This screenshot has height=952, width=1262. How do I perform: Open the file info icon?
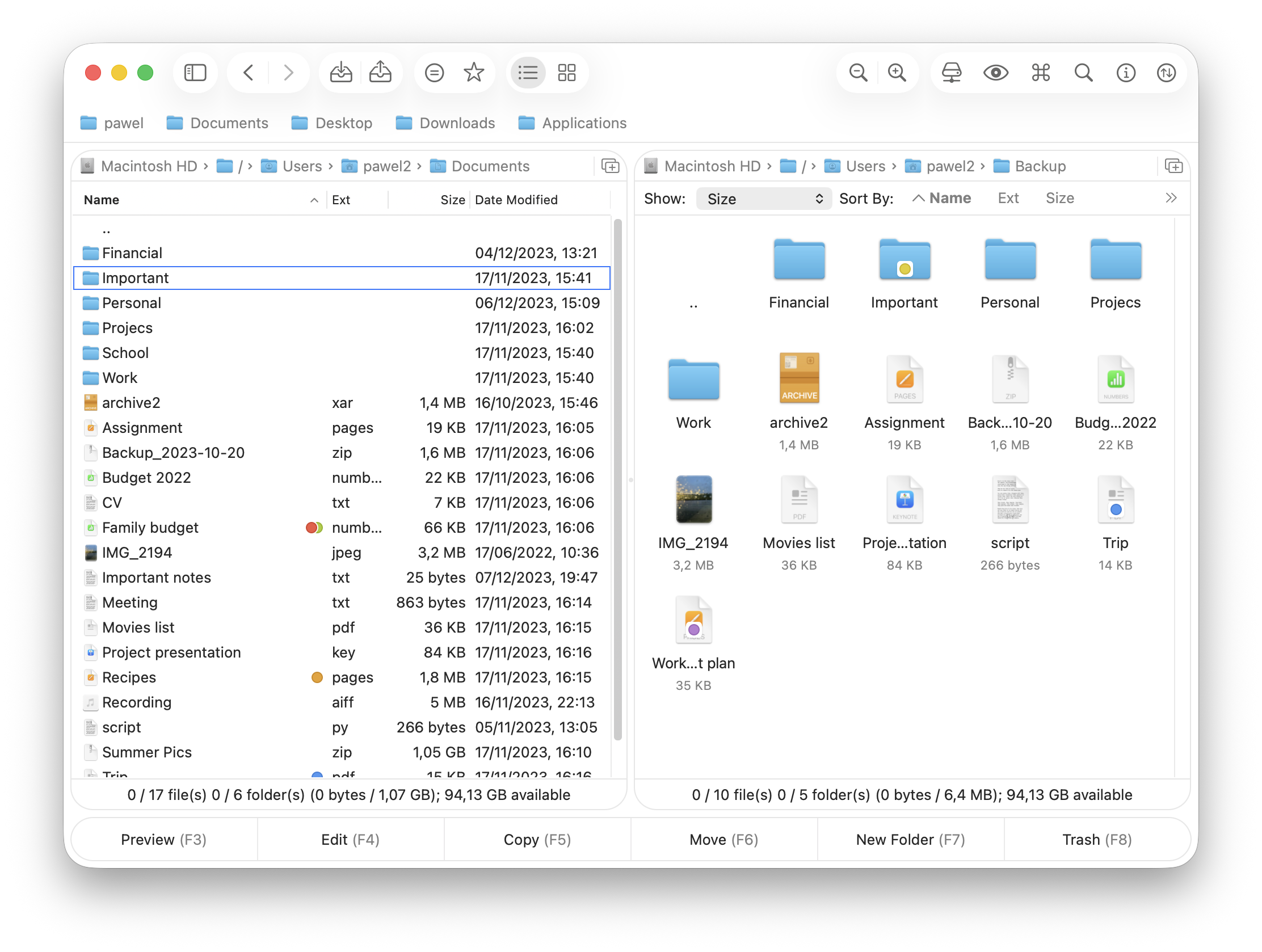point(1126,73)
